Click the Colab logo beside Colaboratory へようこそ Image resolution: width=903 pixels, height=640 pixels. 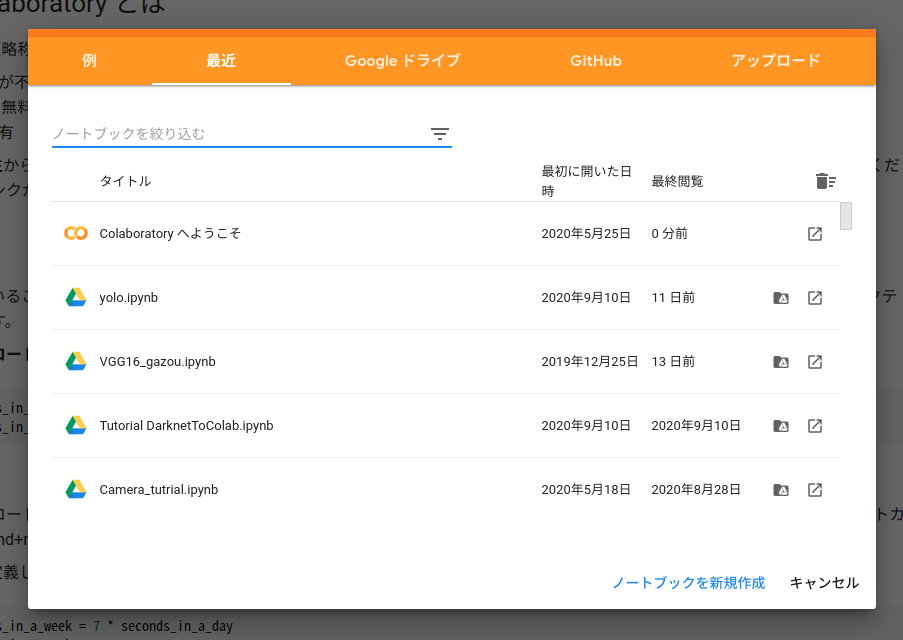coord(75,233)
